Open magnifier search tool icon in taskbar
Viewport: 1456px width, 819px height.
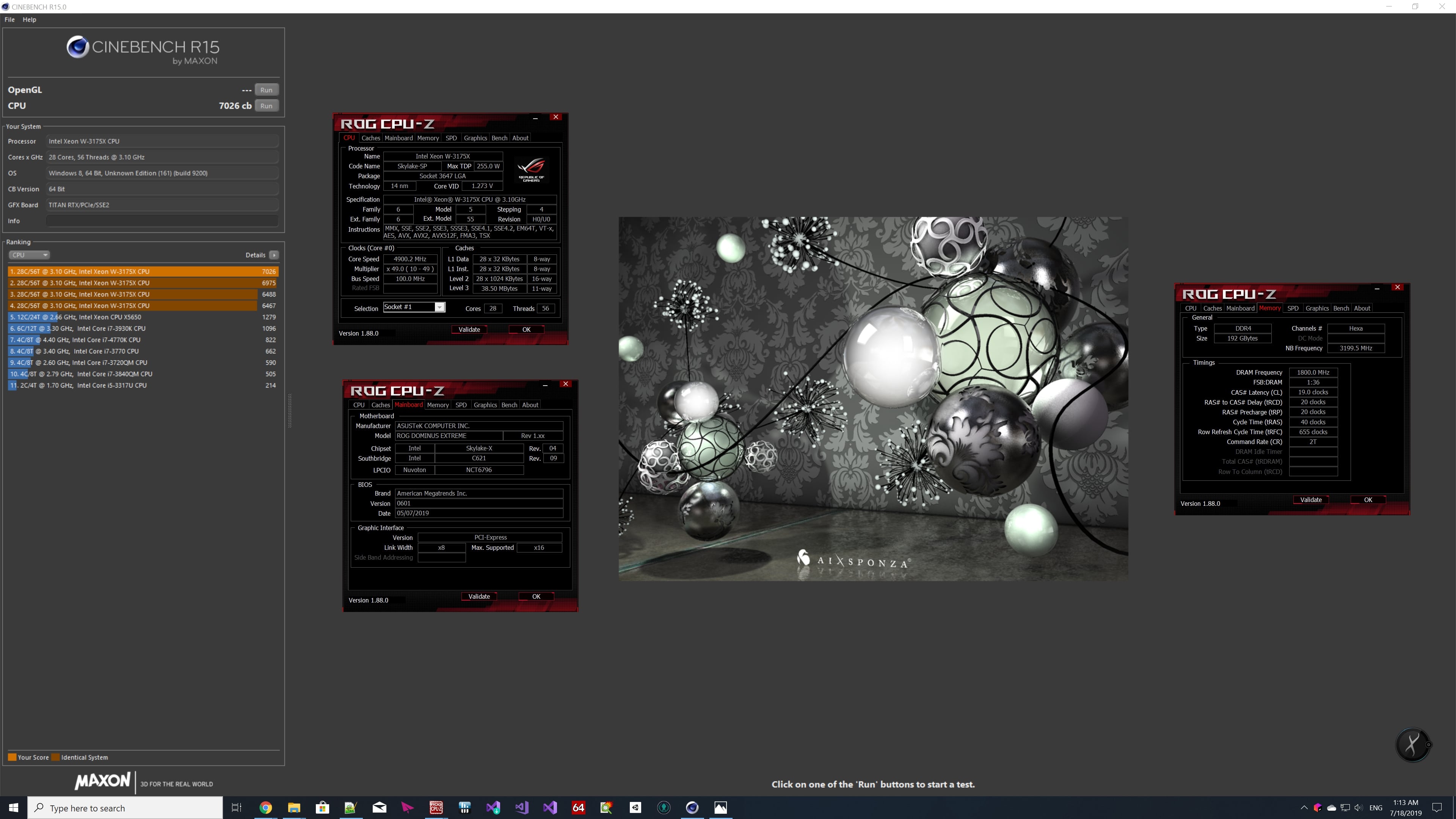607,808
